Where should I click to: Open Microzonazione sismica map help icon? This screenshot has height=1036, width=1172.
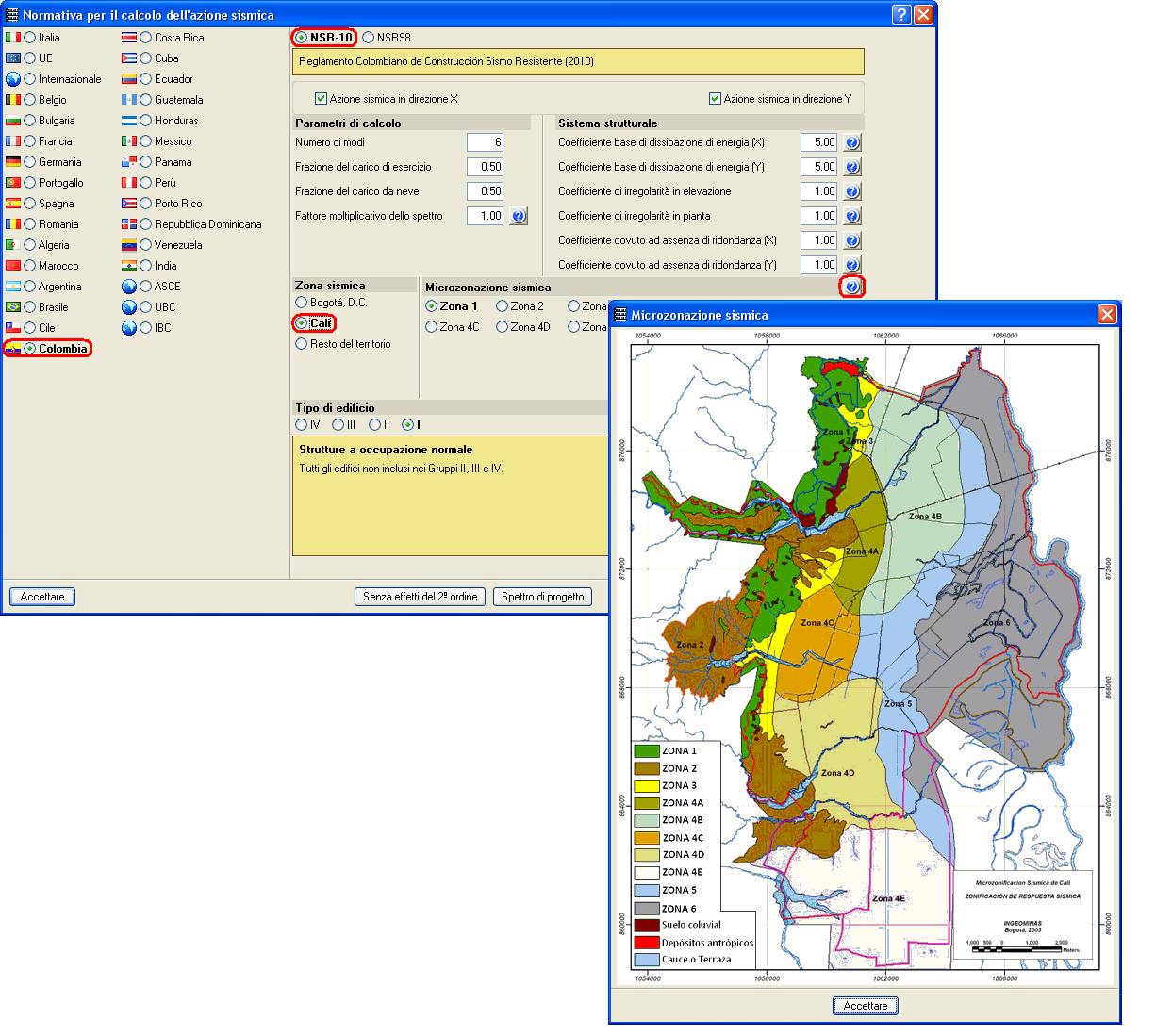[851, 287]
